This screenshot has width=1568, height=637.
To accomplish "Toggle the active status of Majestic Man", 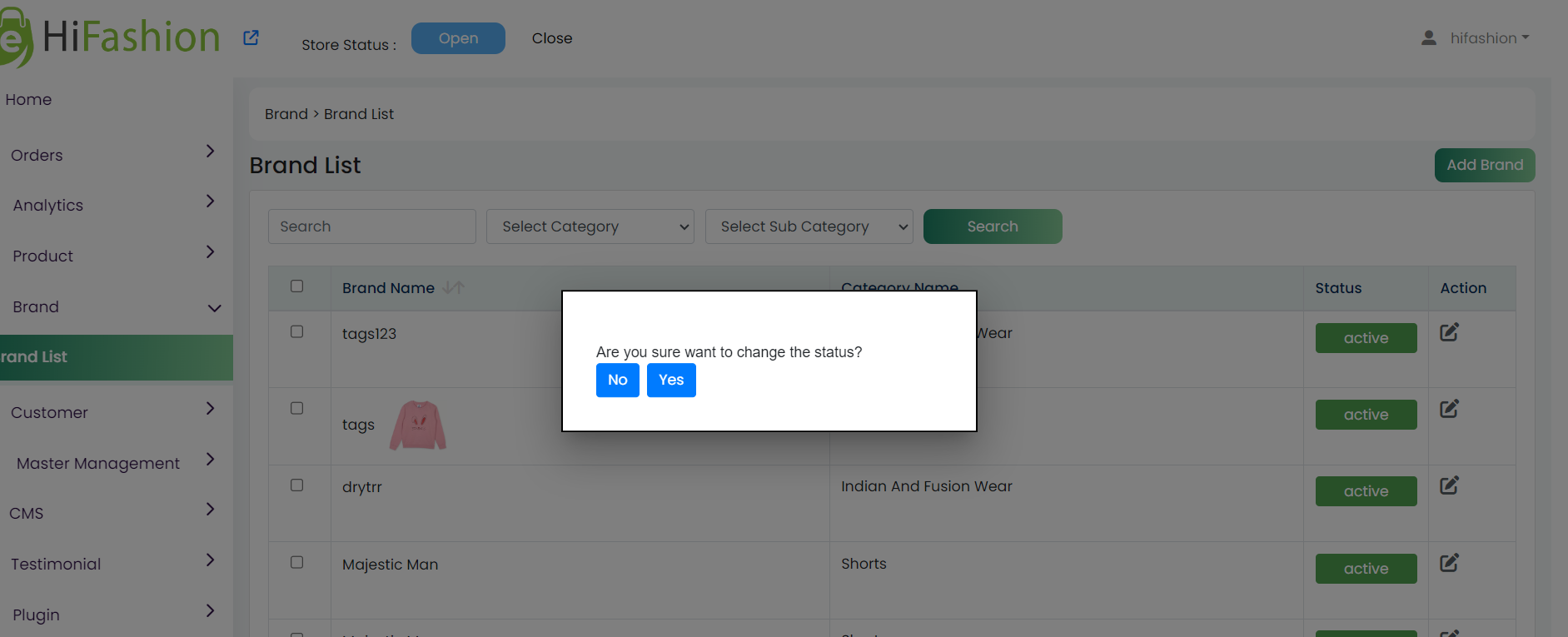I will click(x=1366, y=569).
